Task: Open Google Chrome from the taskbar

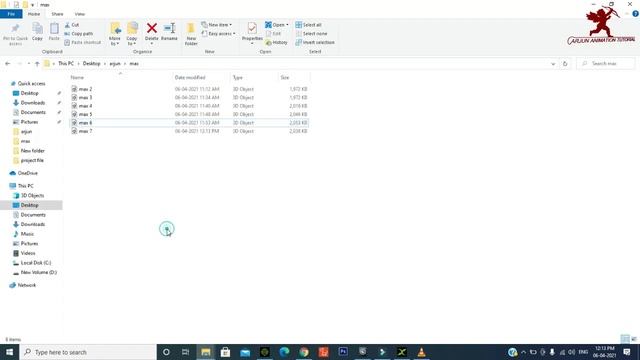Action: click(x=304, y=352)
